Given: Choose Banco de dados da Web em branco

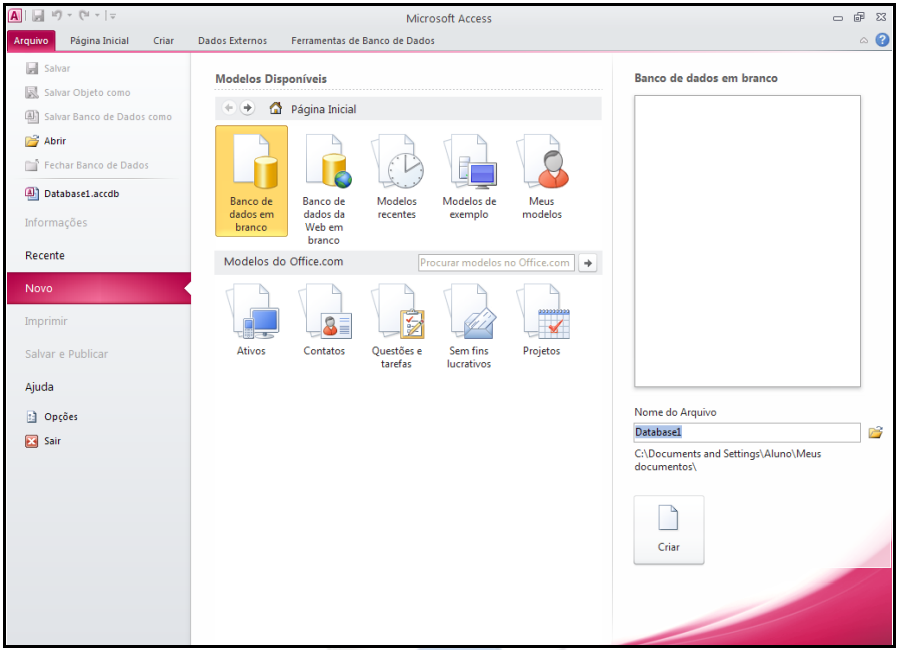Looking at the screenshot, I should [324, 186].
